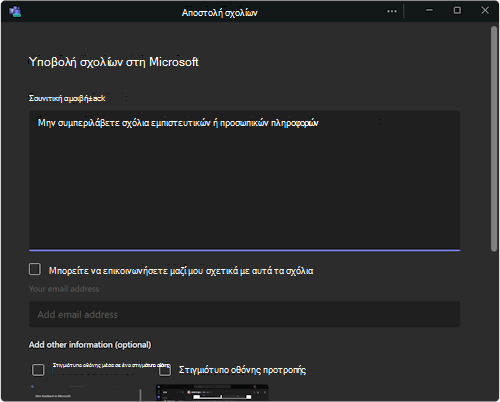Minimize the Αποστολή σχολίων window
This screenshot has height=402, width=500.
pyautogui.click(x=429, y=10)
